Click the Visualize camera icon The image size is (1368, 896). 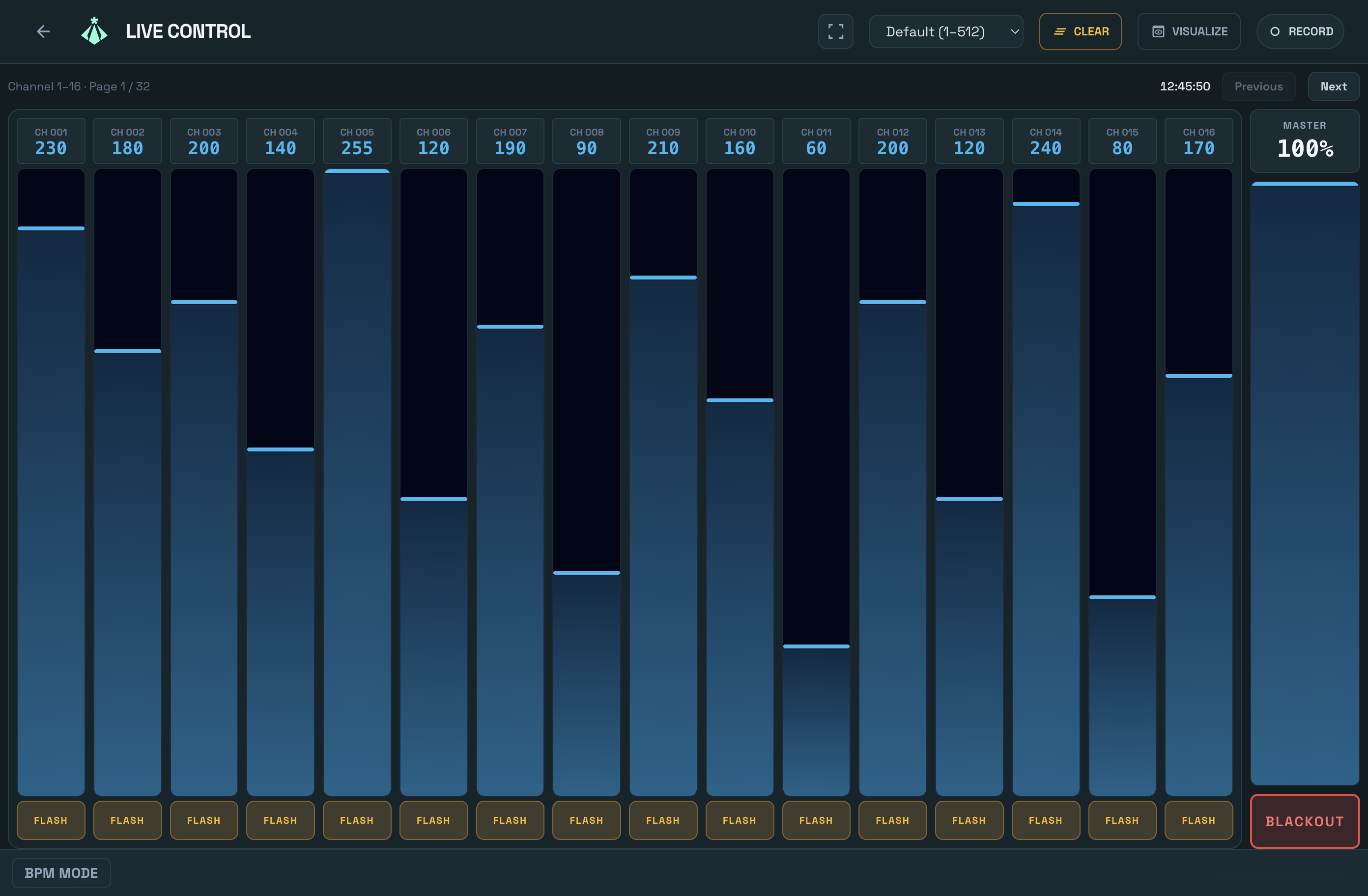tap(1158, 31)
